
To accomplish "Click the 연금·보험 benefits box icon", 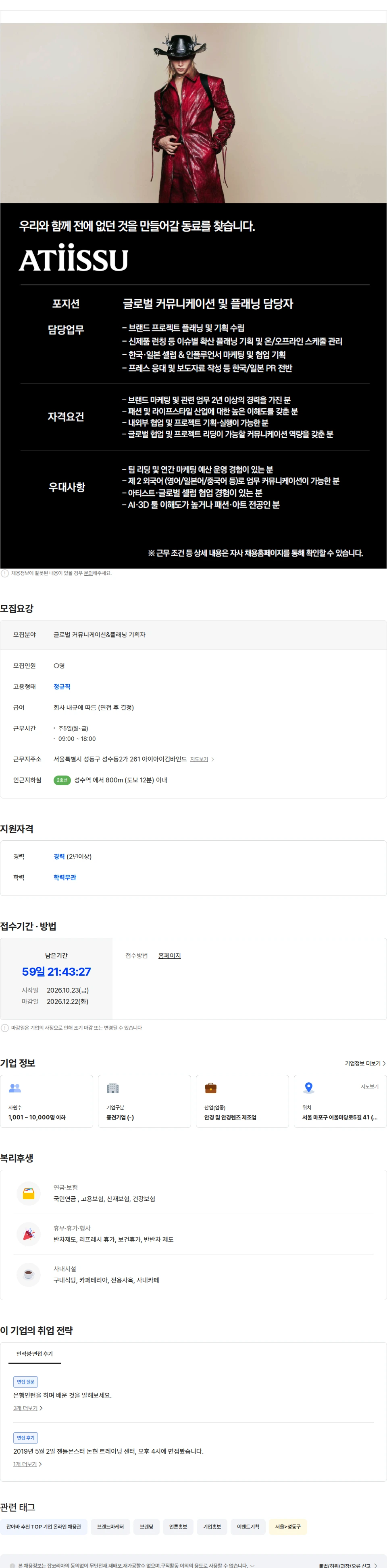I will click(29, 1193).
